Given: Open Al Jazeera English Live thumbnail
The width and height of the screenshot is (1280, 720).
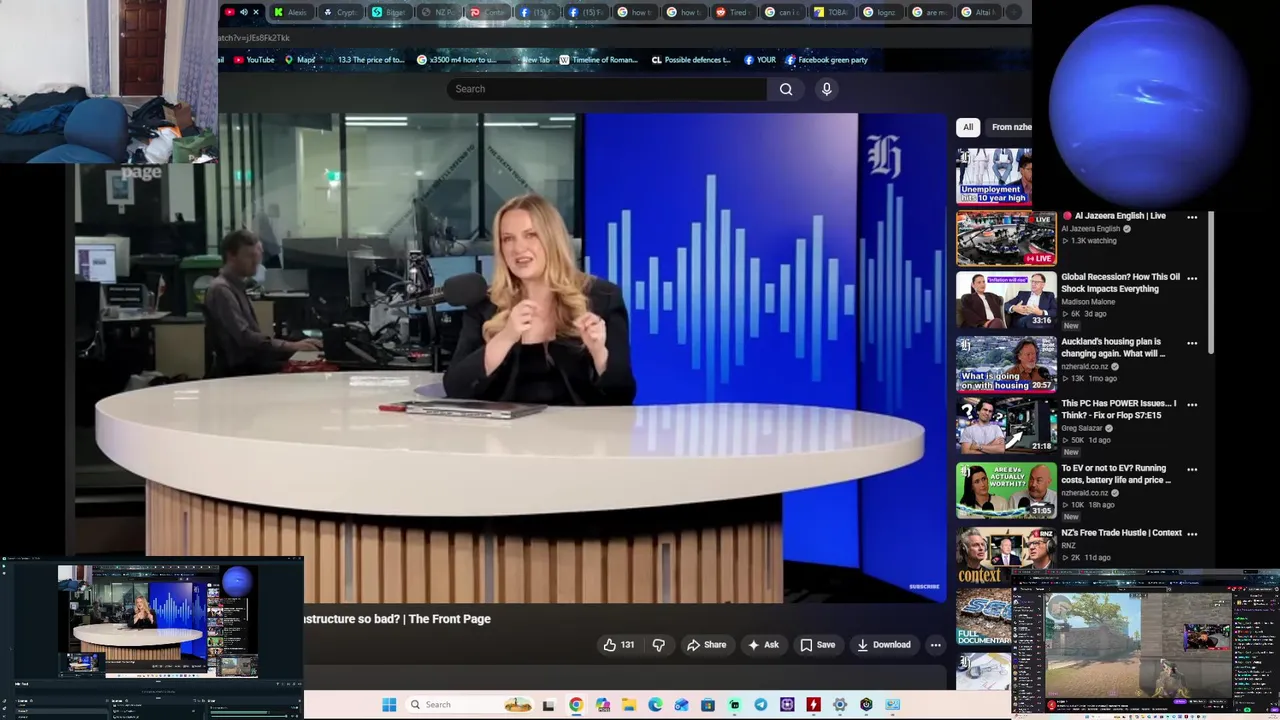Looking at the screenshot, I should click(x=1006, y=238).
